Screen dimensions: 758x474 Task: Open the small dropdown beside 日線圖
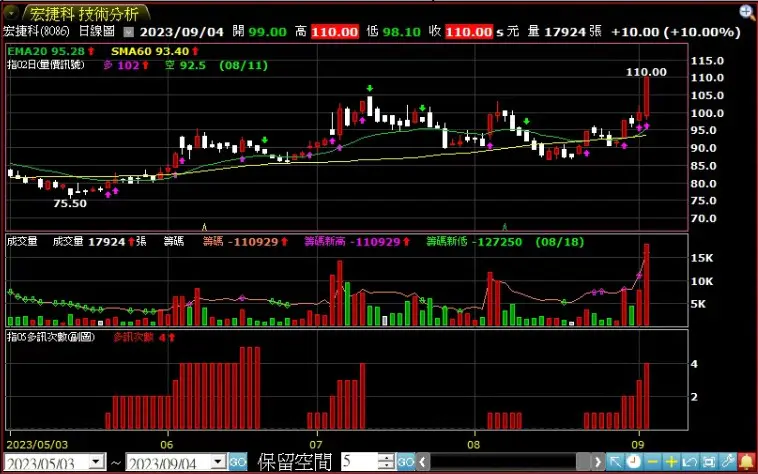[x=129, y=32]
